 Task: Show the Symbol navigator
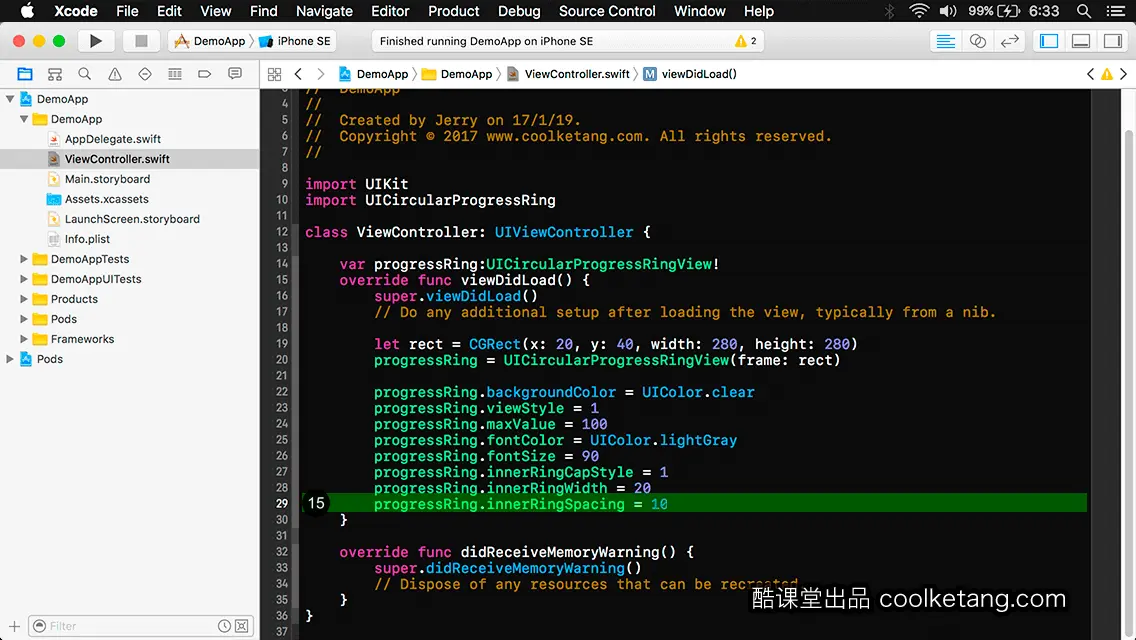click(x=54, y=74)
